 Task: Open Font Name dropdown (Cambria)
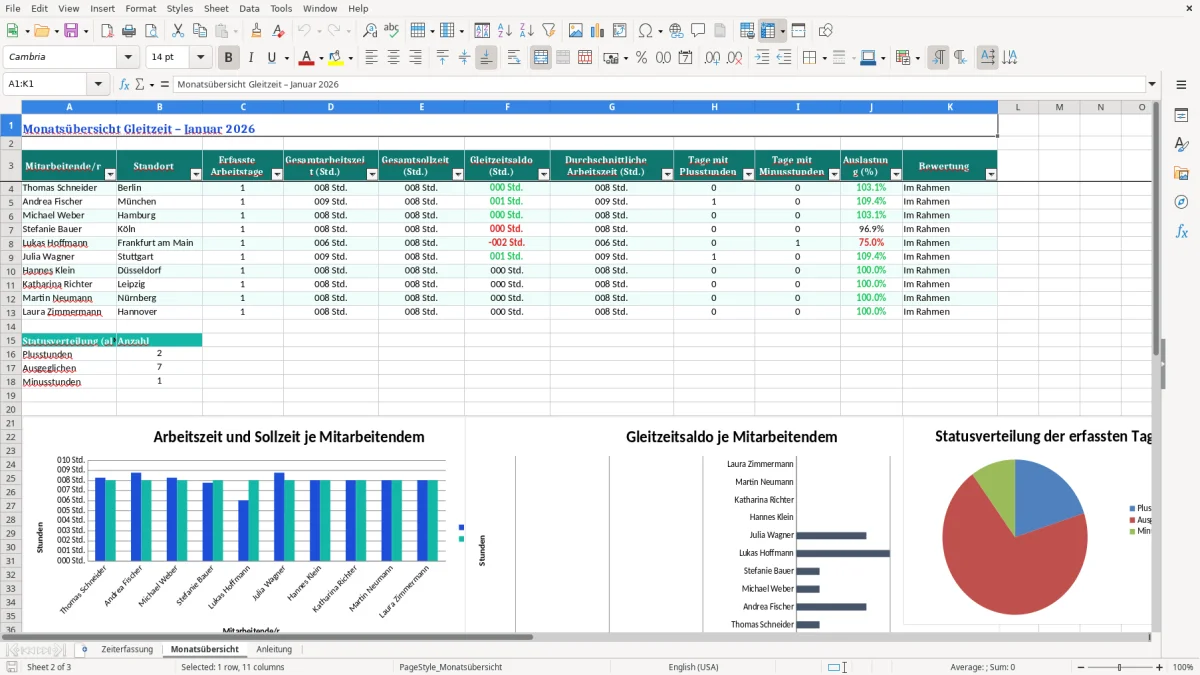pos(130,58)
